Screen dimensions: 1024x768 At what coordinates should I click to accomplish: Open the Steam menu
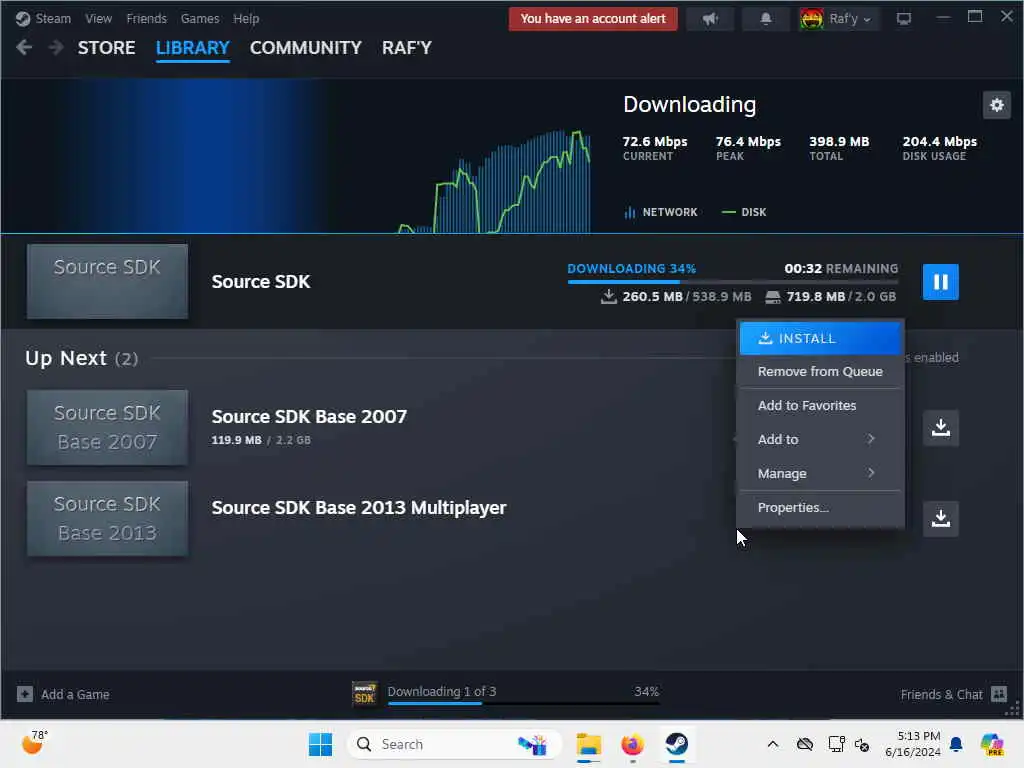pos(53,19)
